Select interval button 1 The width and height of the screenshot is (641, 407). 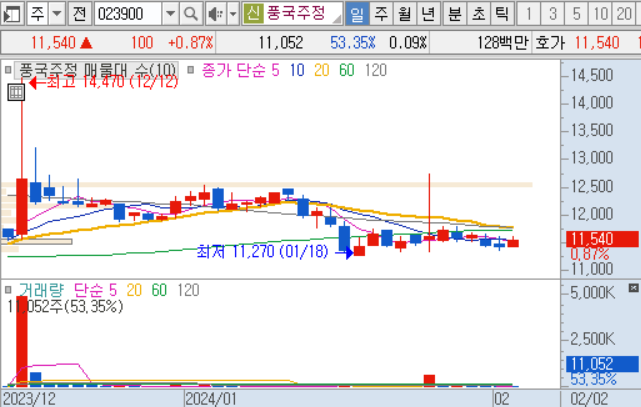coord(529,14)
